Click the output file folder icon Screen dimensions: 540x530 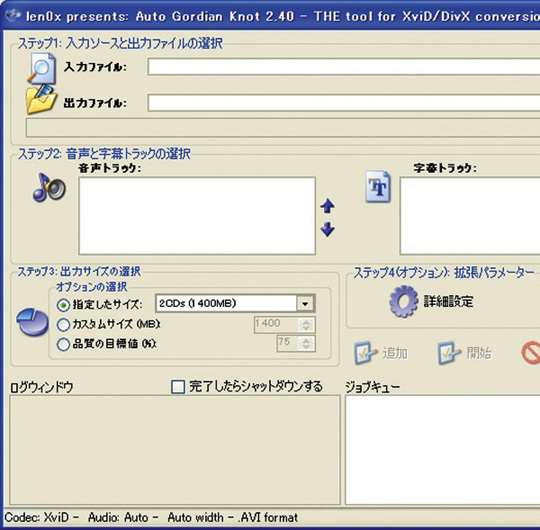pyautogui.click(x=41, y=100)
